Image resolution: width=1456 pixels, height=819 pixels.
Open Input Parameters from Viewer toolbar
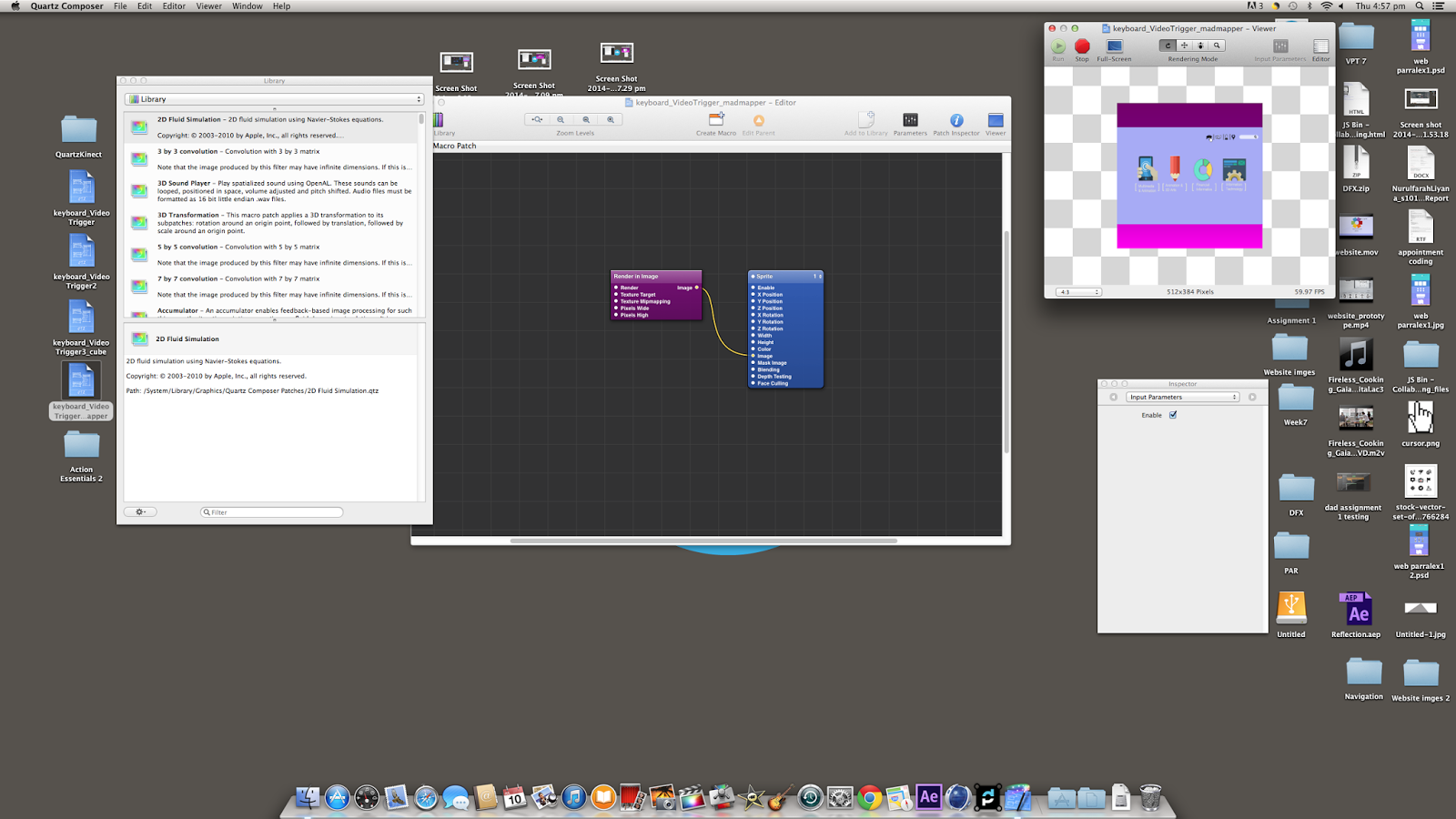tap(1280, 45)
